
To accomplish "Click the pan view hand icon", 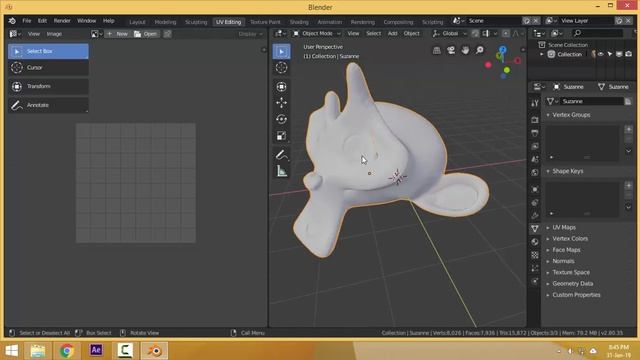I will (465, 50).
